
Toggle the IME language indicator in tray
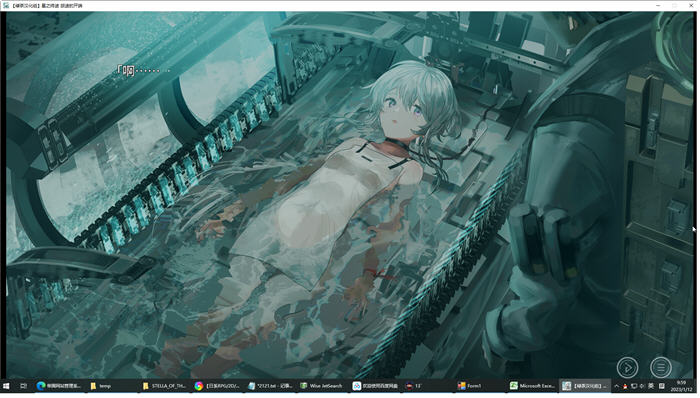click(651, 386)
